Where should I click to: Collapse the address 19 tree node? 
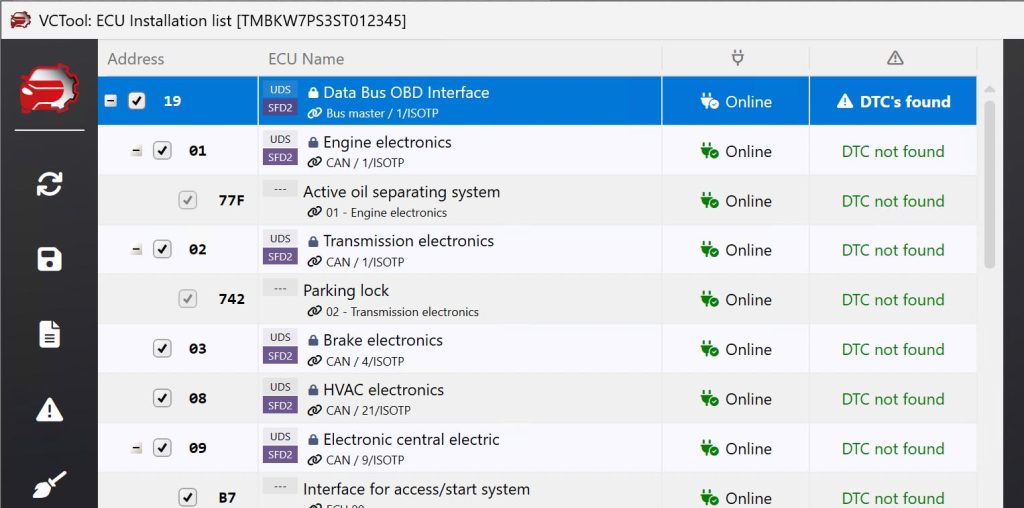pos(111,101)
